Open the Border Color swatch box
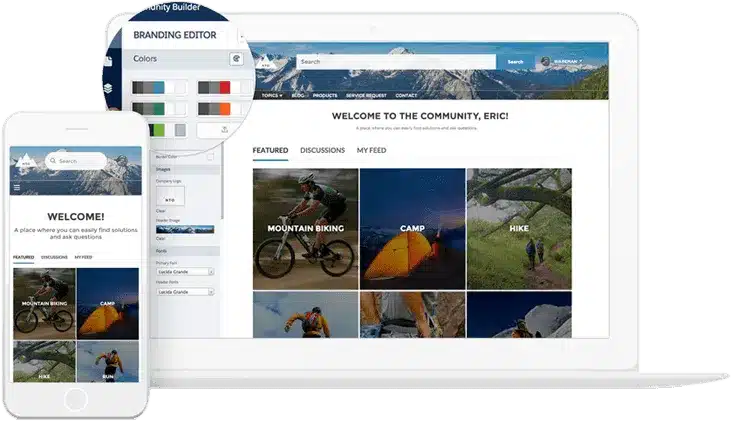Screen dimensions: 732x421 tap(211, 157)
